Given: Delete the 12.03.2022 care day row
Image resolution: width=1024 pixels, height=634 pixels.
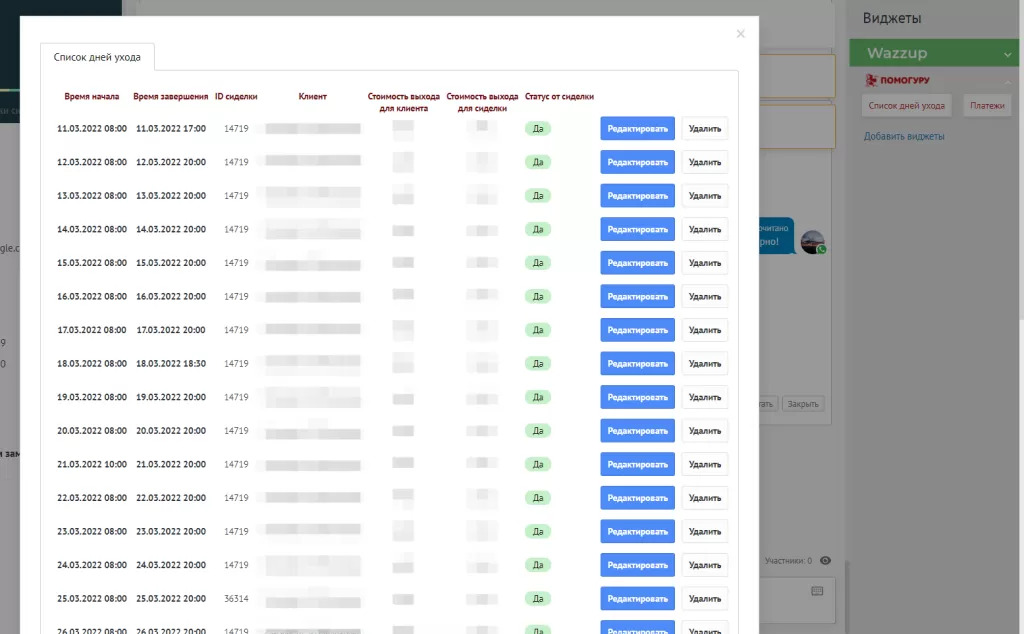Looking at the screenshot, I should [705, 162].
